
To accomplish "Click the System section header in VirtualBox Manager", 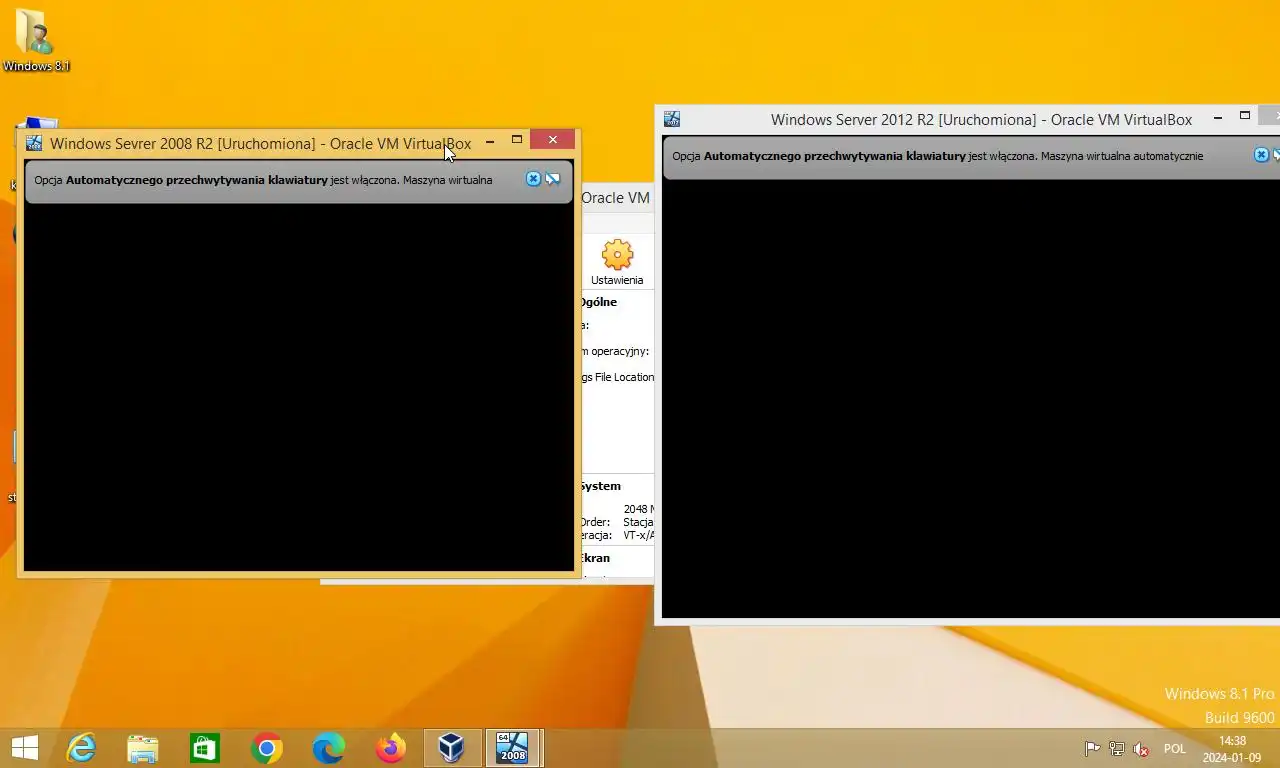I will [600, 486].
